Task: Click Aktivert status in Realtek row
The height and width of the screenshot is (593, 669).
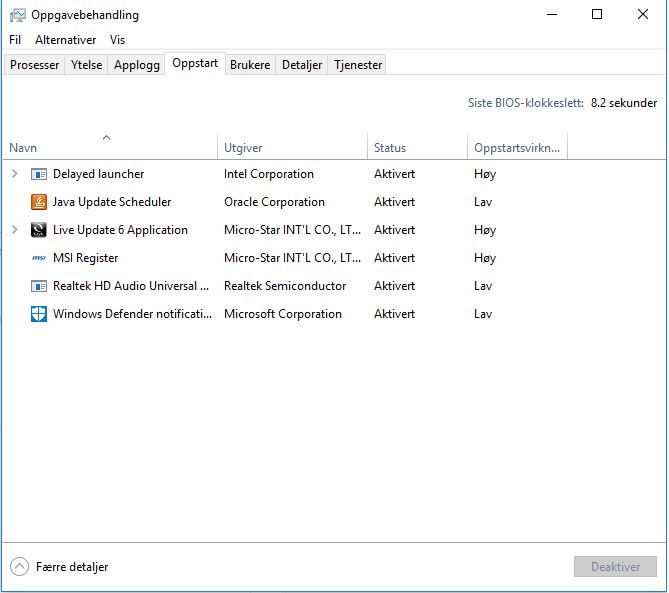Action: pyautogui.click(x=394, y=286)
